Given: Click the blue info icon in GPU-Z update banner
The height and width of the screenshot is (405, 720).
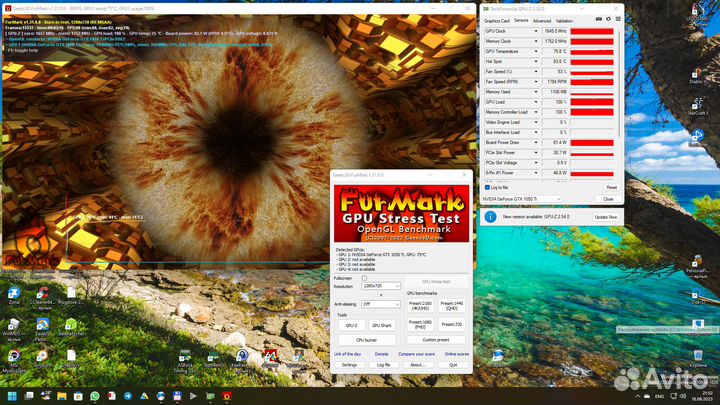Looking at the screenshot, I should (490, 216).
